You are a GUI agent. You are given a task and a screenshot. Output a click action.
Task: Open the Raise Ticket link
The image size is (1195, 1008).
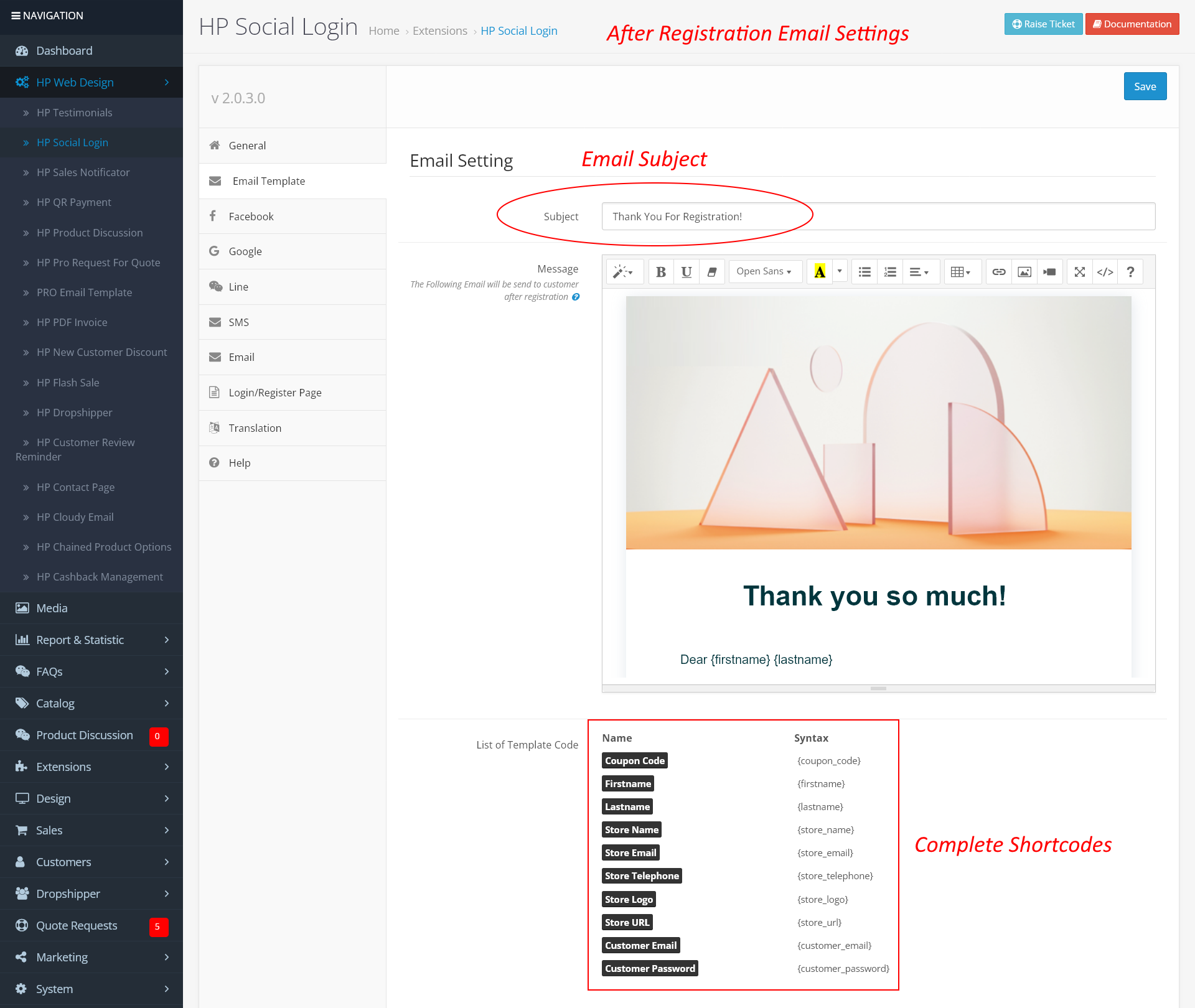click(x=1043, y=24)
